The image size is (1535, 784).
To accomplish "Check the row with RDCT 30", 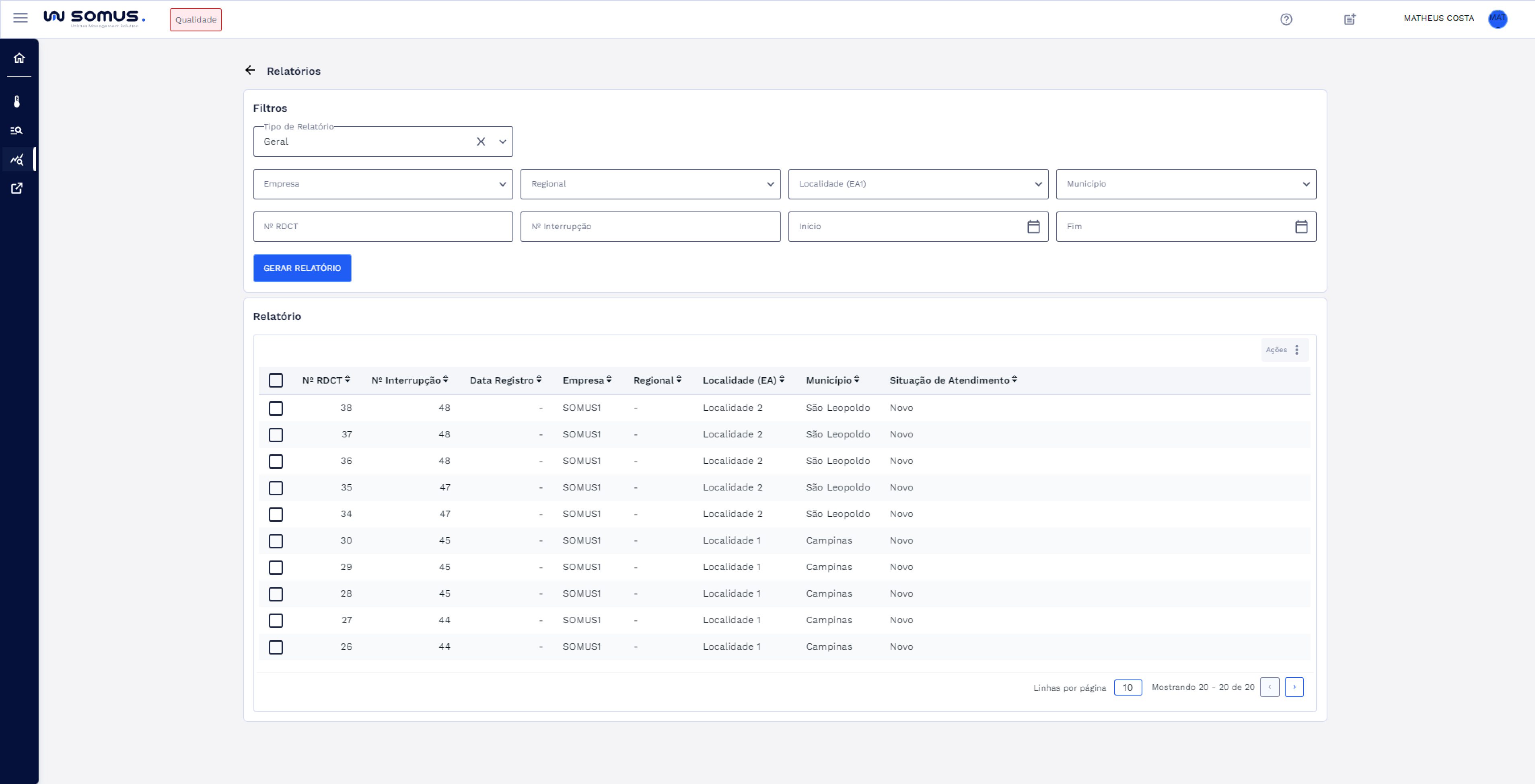I will pos(275,541).
